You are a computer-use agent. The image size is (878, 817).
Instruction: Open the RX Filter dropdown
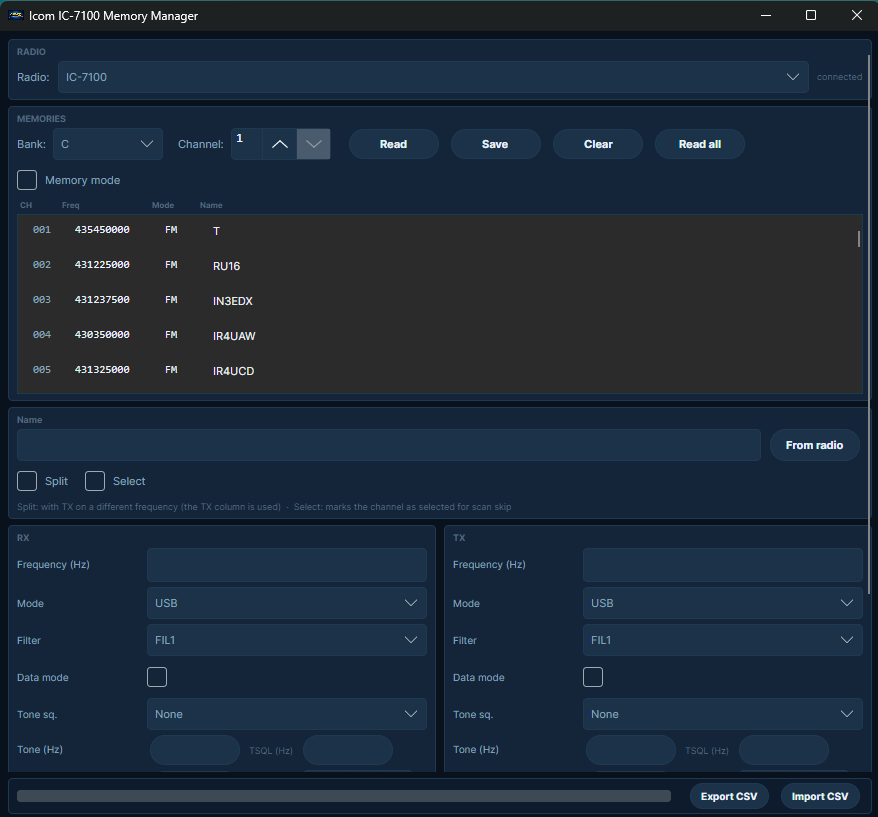coord(287,640)
